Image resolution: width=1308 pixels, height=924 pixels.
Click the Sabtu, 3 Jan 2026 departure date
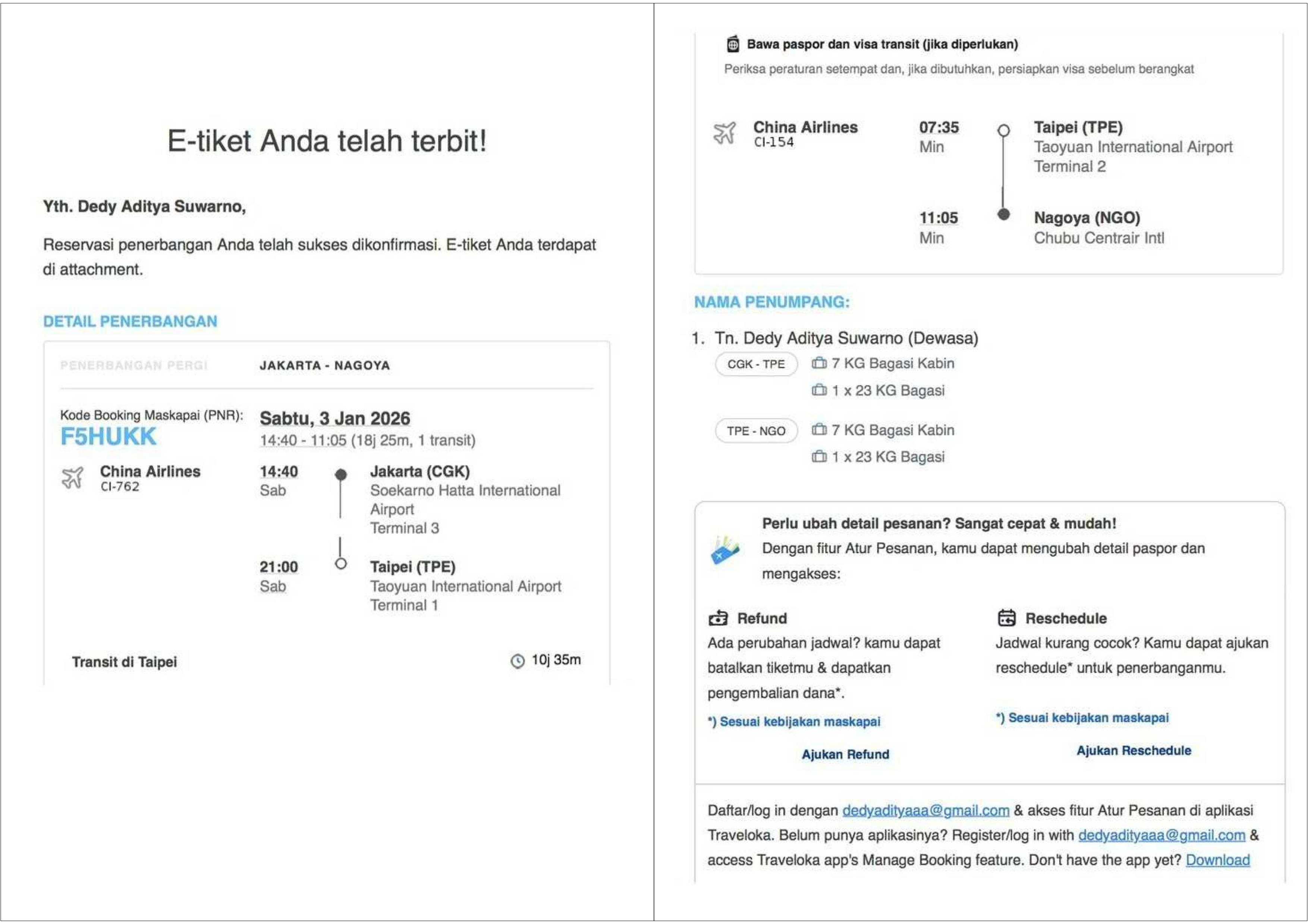point(334,419)
